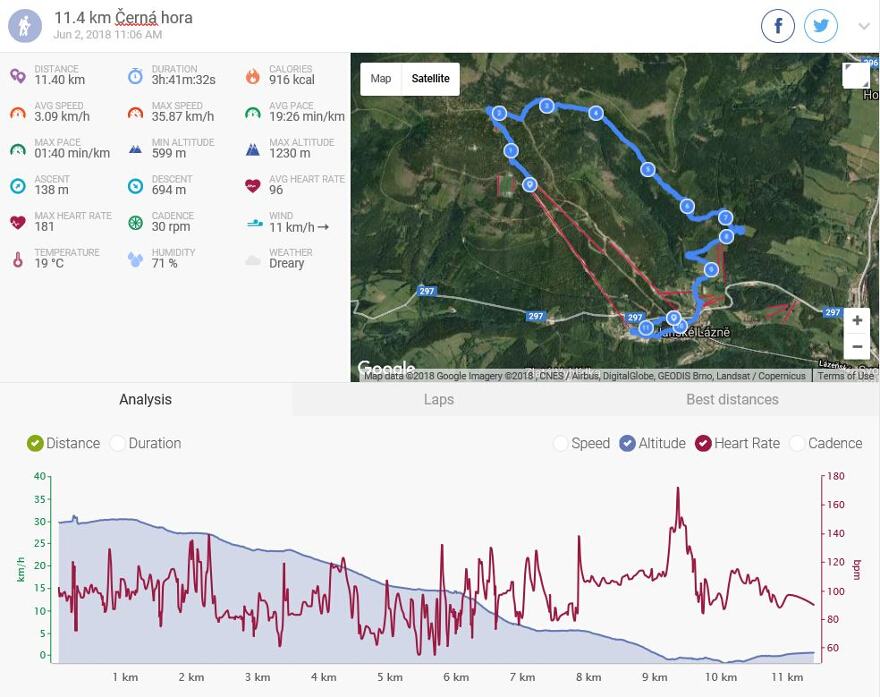
Task: Enable Speed series on chart
Action: coord(560,443)
